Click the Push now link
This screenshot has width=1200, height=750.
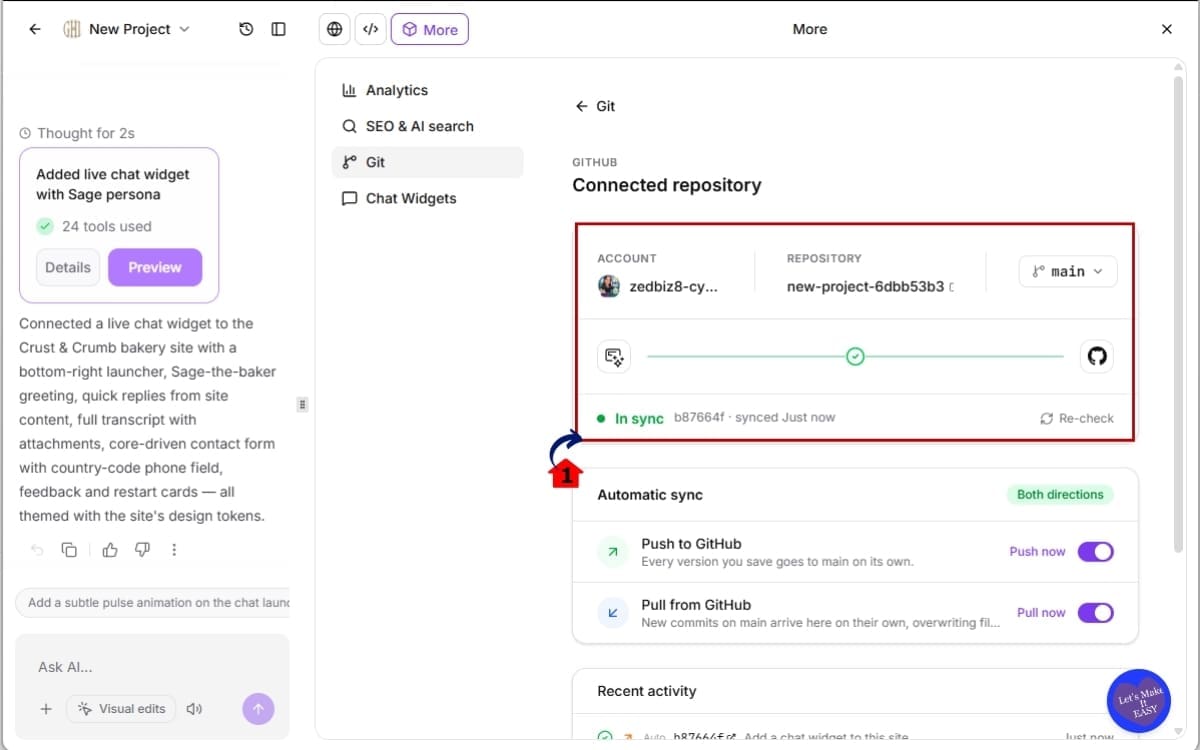[x=1037, y=551]
